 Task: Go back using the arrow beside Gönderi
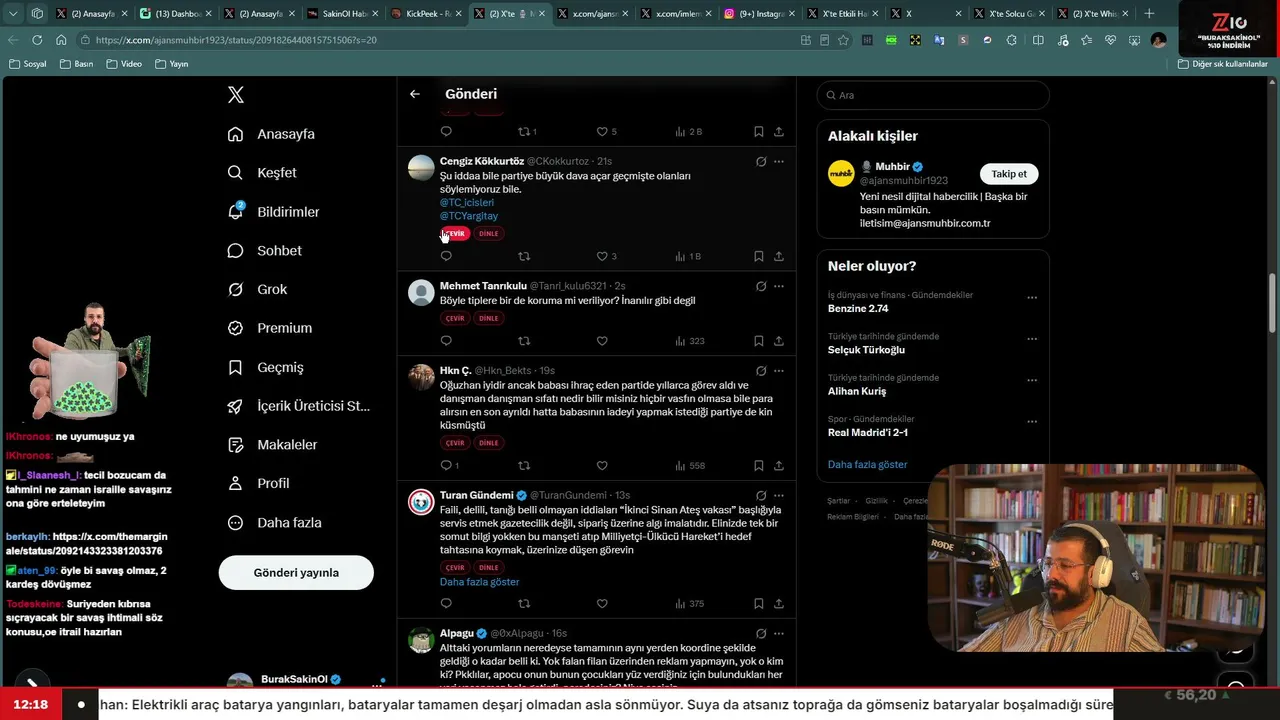(415, 94)
